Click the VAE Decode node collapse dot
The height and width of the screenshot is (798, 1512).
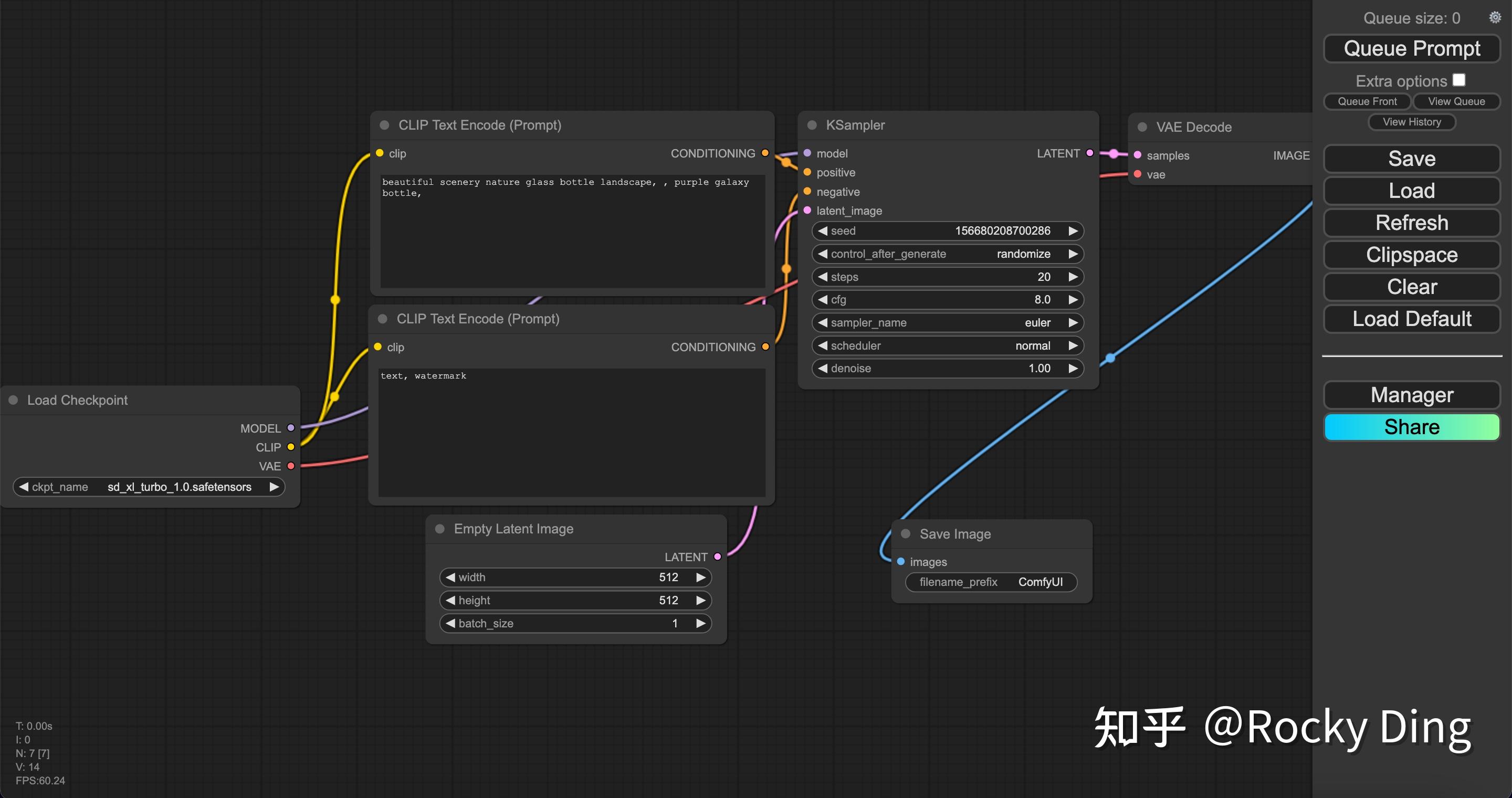(1142, 128)
